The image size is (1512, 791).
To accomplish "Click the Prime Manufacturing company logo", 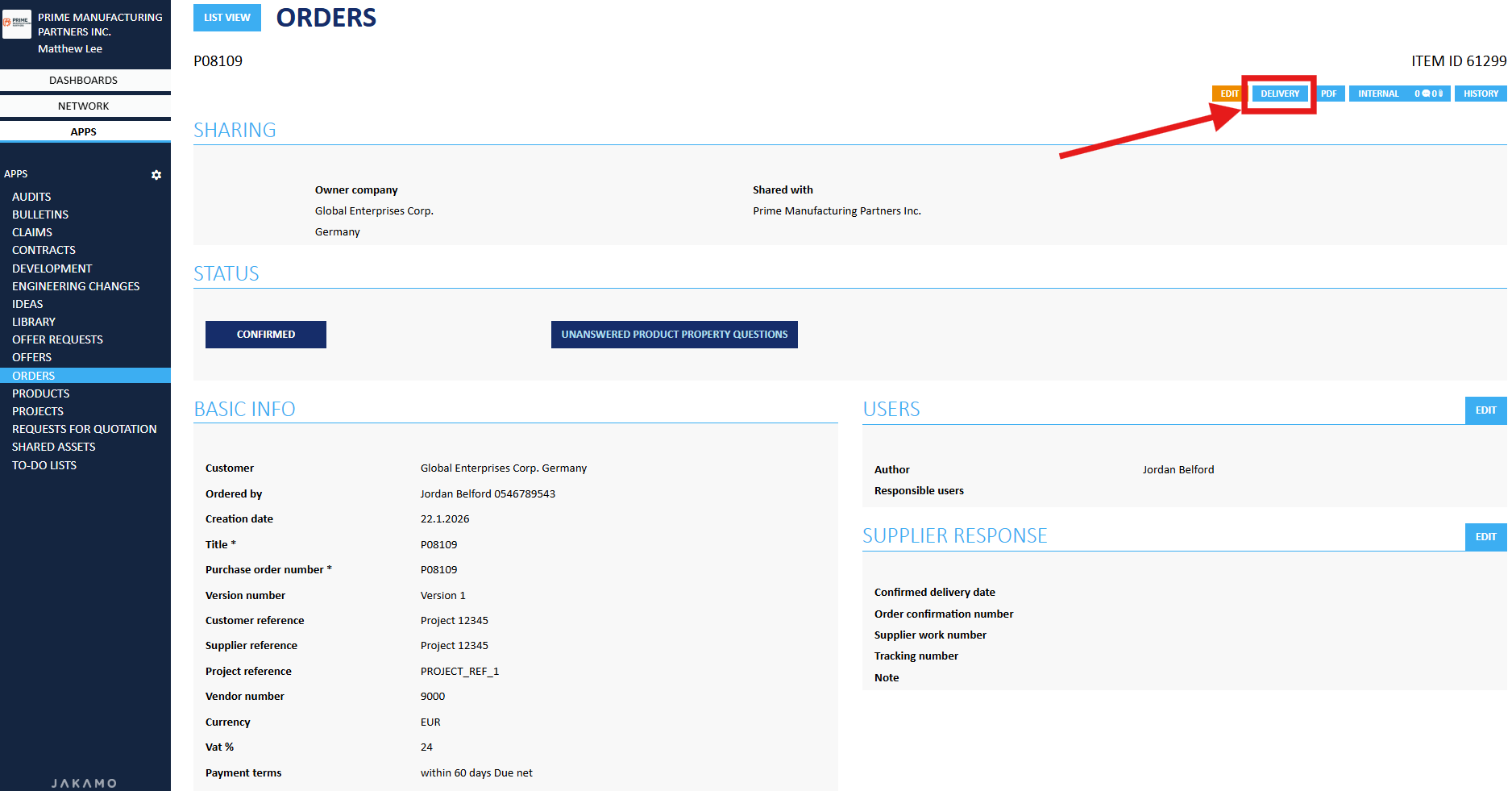I will coord(17,24).
